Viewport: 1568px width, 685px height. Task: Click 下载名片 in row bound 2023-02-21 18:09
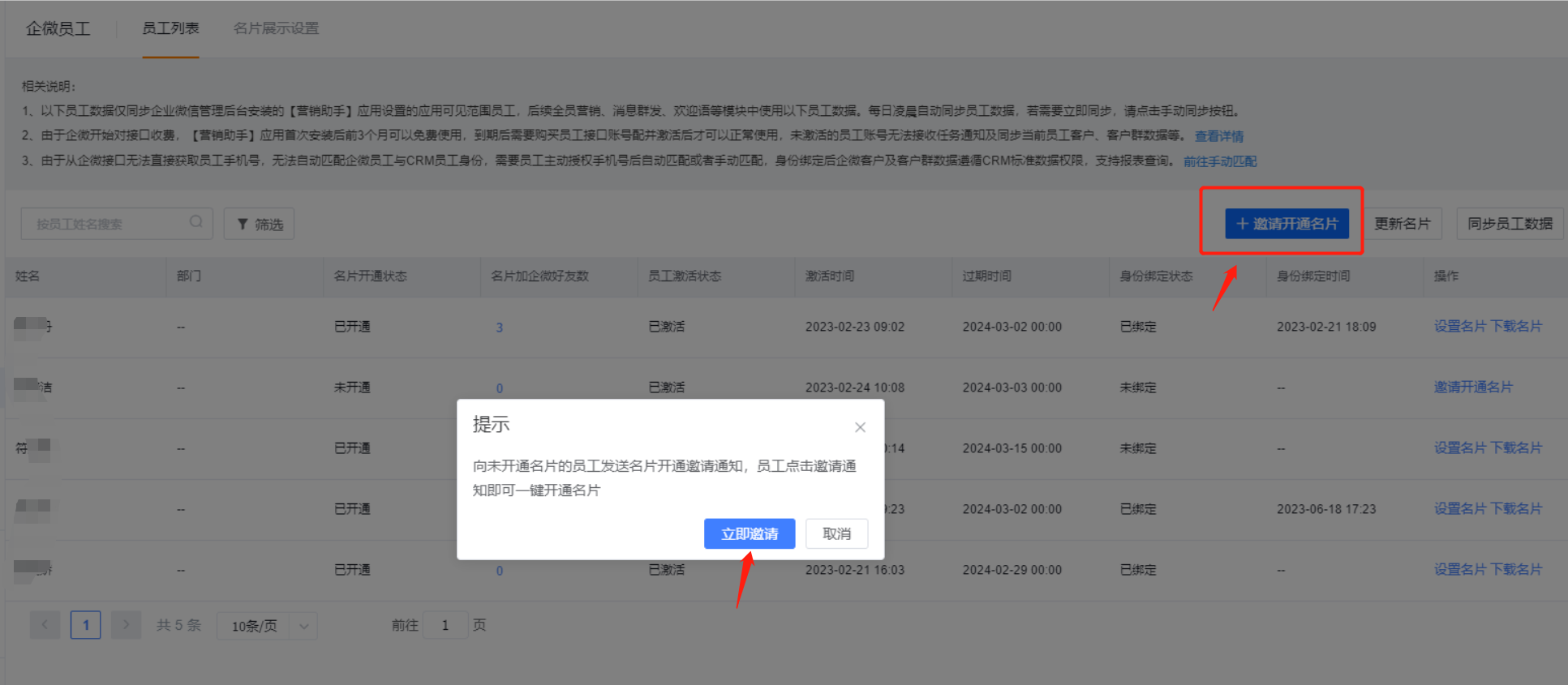[1516, 326]
